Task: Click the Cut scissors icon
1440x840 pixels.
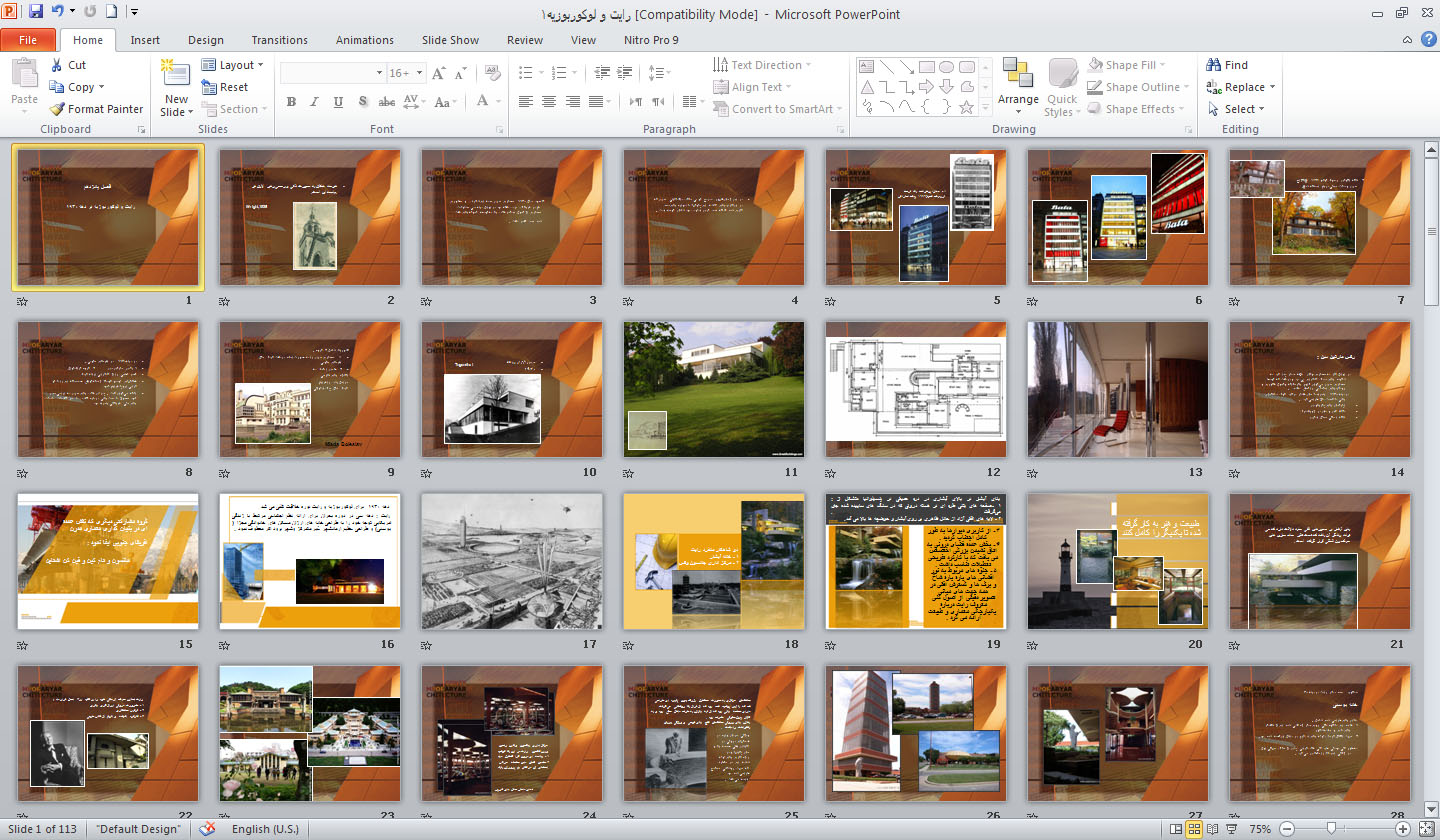Action: 57,65
